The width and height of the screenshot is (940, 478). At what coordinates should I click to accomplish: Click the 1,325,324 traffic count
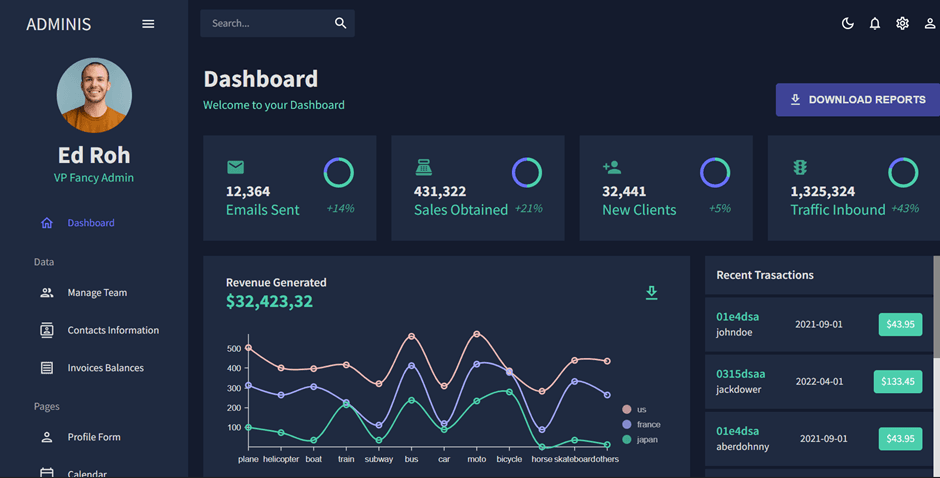822,191
